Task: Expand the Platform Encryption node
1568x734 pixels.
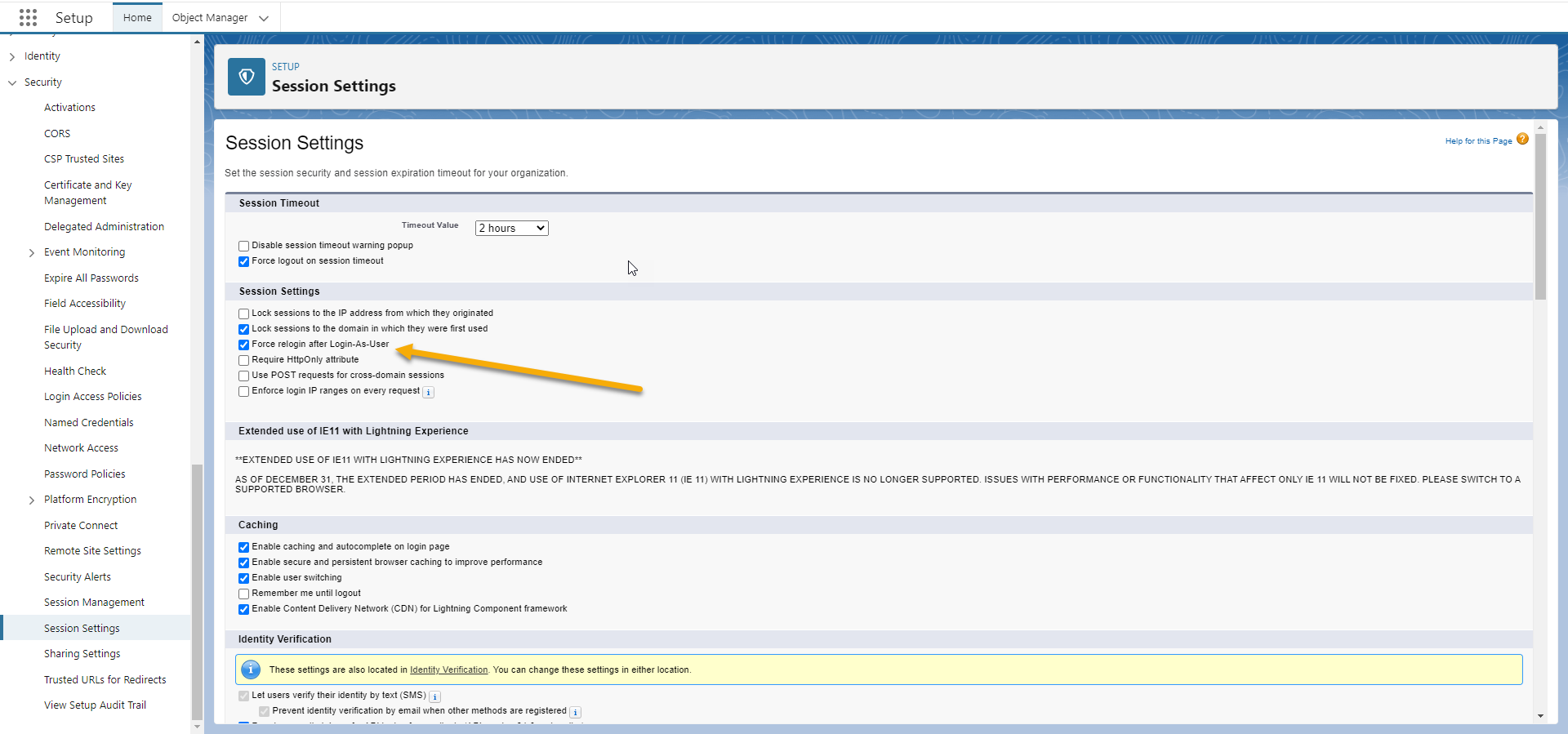Action: (x=32, y=500)
